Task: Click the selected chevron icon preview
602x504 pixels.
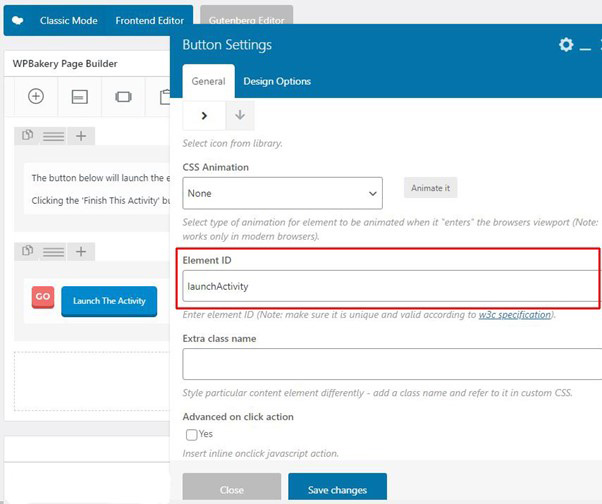Action: coord(205,115)
